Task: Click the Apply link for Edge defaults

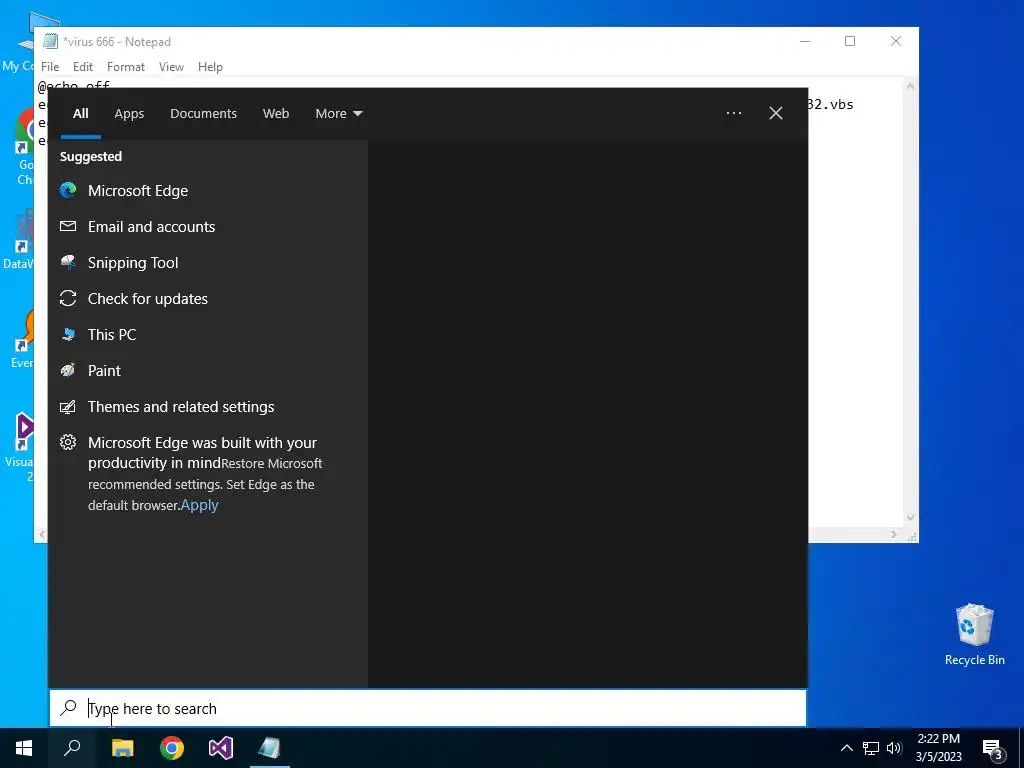Action: (x=199, y=505)
